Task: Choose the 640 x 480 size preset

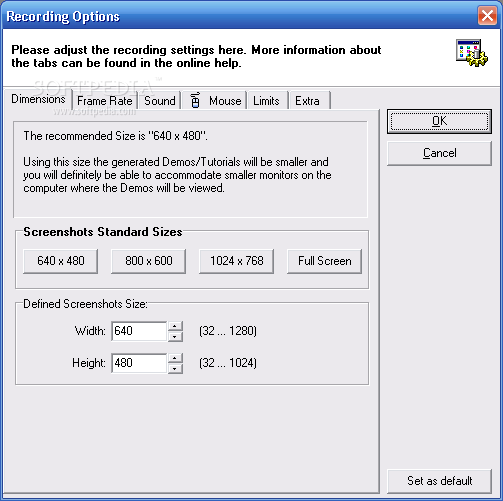Action: (x=61, y=261)
